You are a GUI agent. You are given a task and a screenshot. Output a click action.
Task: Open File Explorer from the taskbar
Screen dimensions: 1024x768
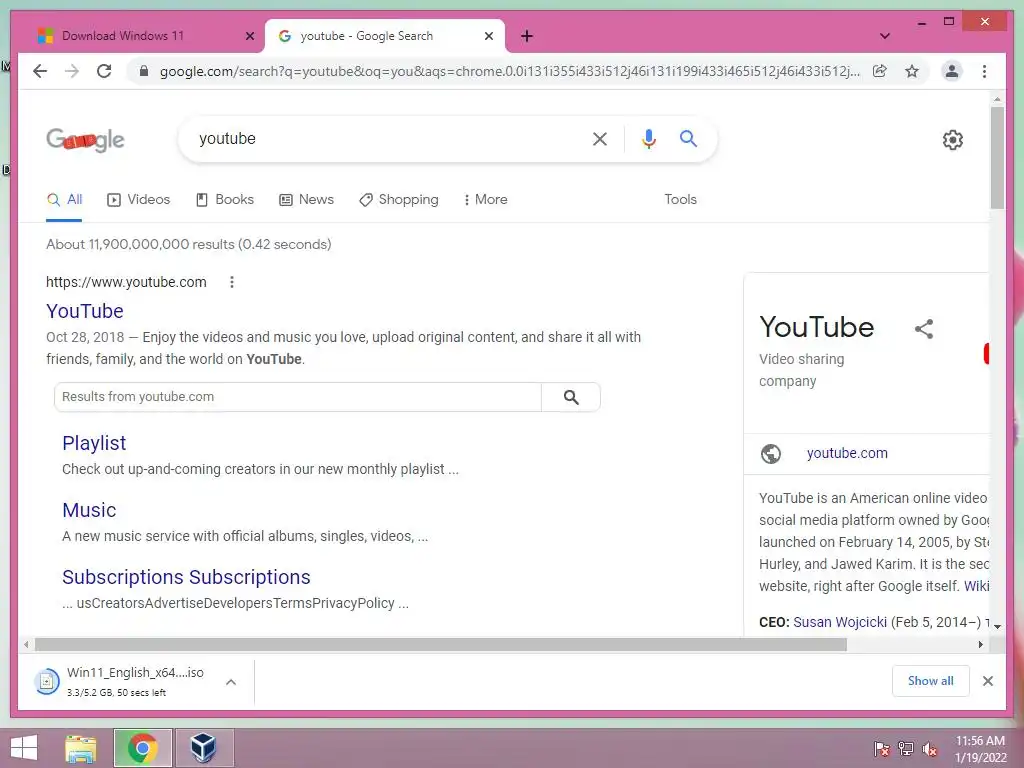click(81, 748)
